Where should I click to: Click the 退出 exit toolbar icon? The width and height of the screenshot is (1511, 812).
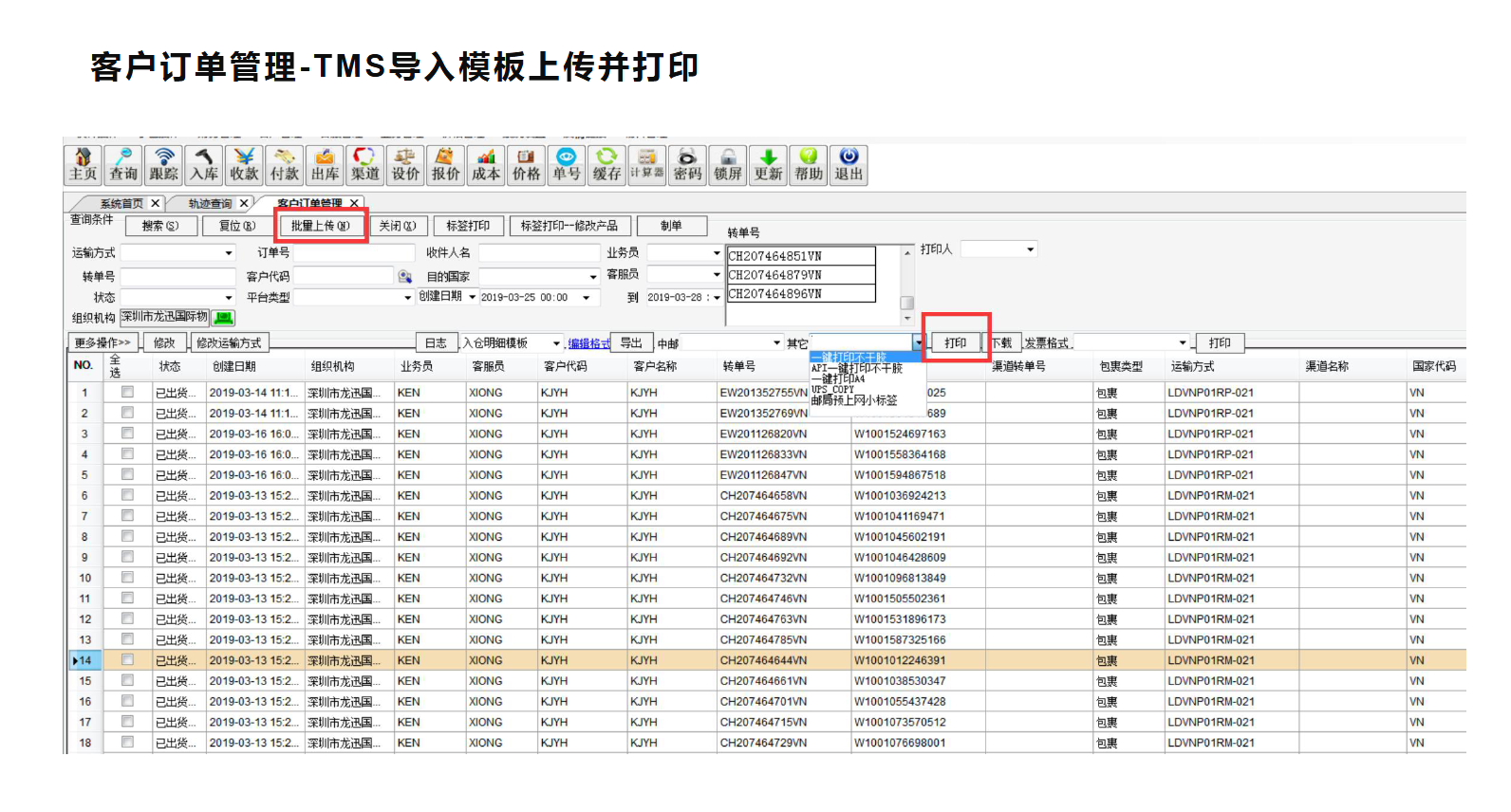pos(849,165)
